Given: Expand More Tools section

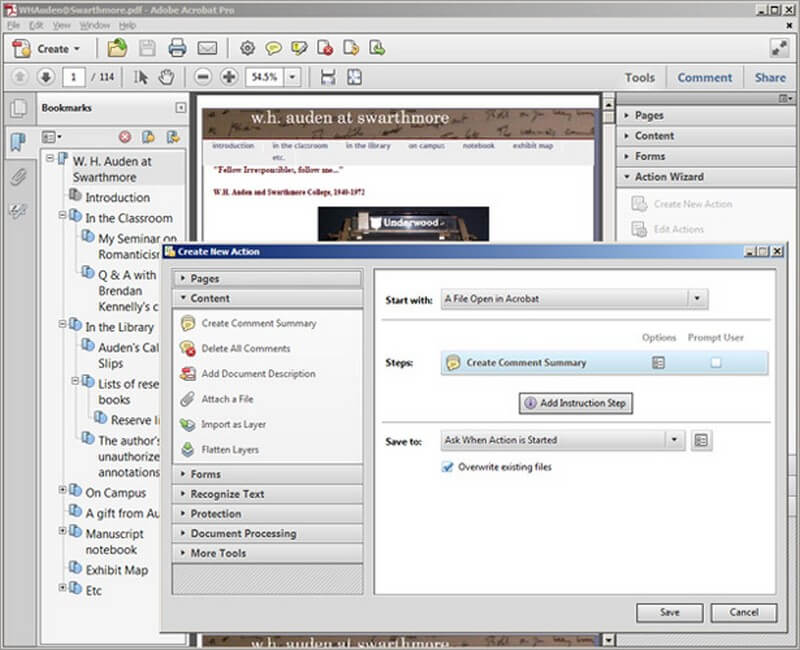Looking at the screenshot, I should coord(268,553).
